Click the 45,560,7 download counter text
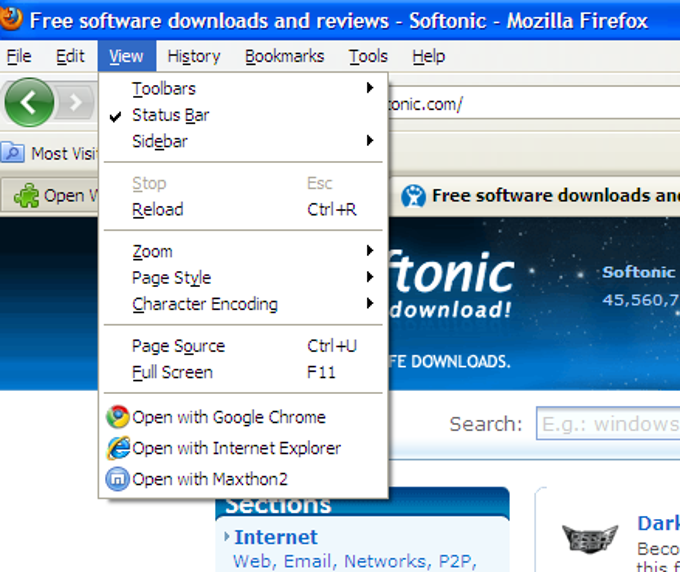 click(641, 300)
